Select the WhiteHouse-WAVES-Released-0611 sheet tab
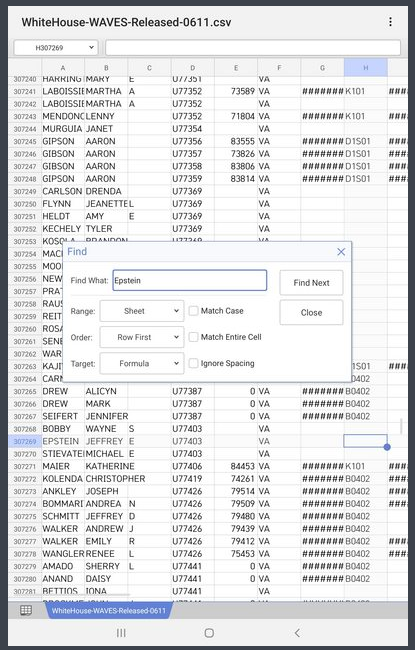Viewport: 415px width, 650px height. (x=109, y=610)
